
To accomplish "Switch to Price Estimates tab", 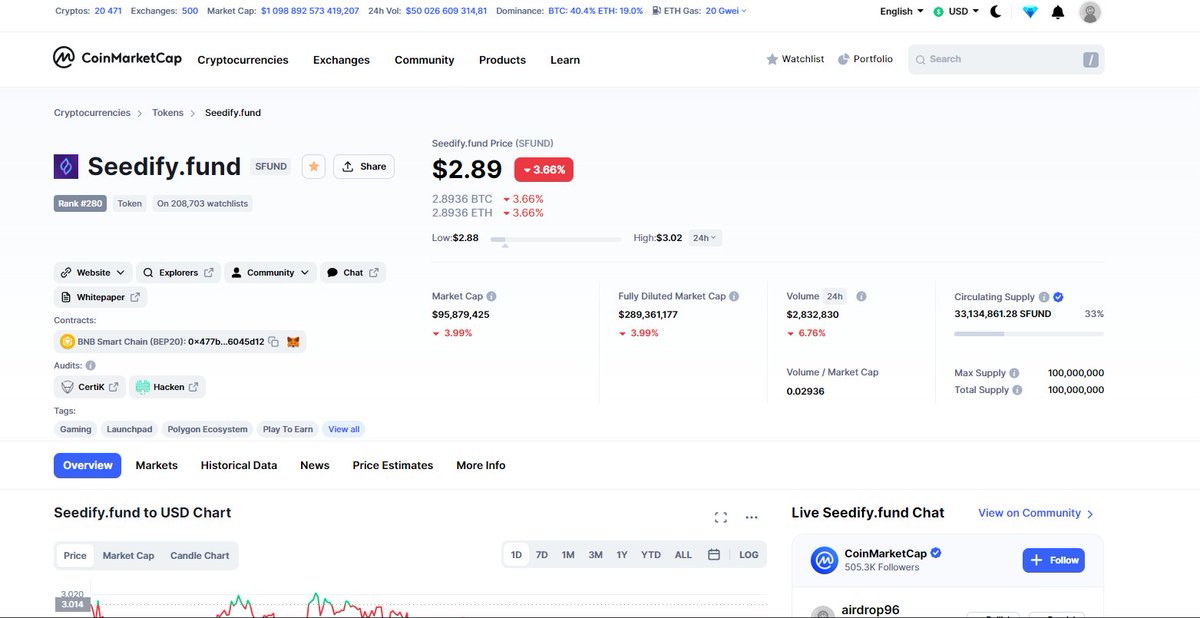I will coord(393,465).
